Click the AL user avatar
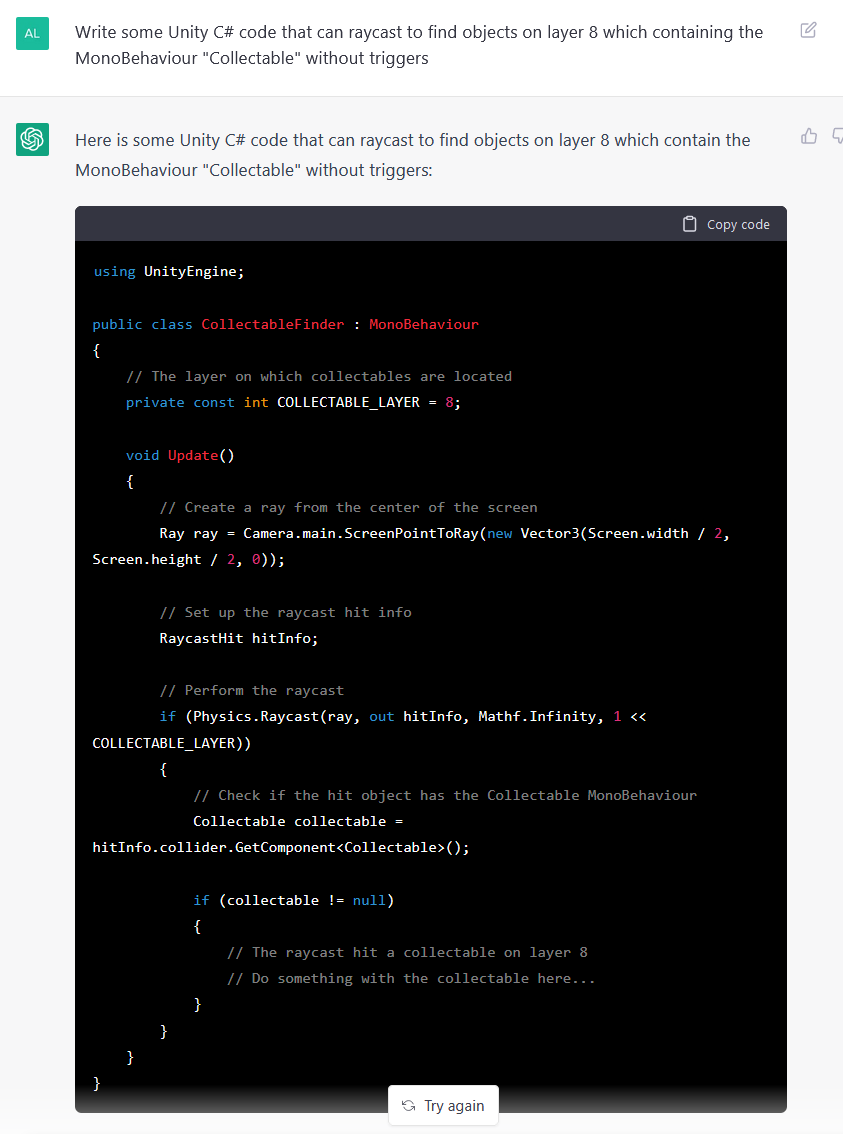This screenshot has height=1134, width=843. pyautogui.click(x=33, y=33)
